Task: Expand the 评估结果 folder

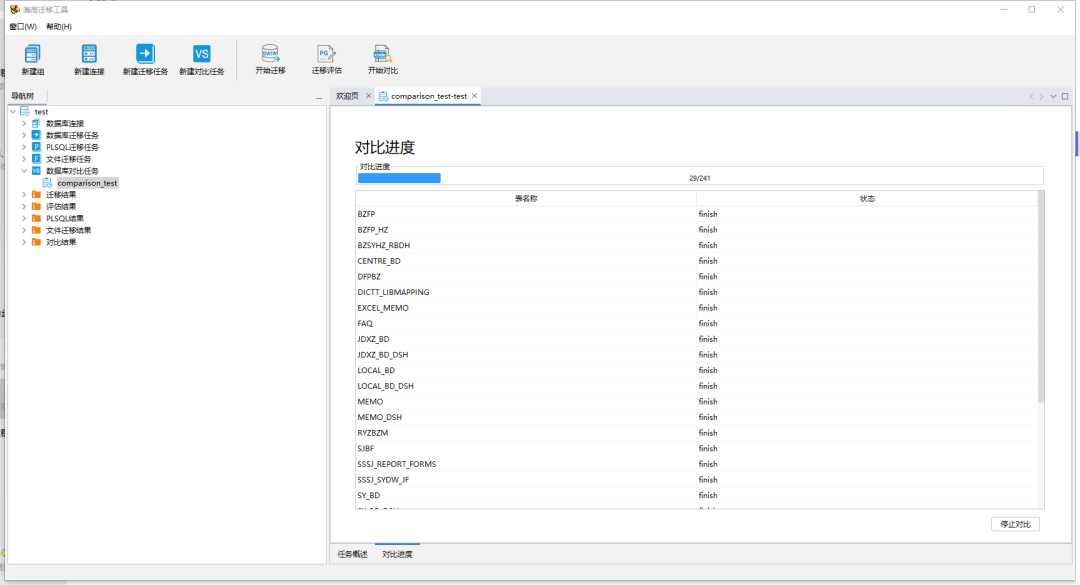Action: 24,206
